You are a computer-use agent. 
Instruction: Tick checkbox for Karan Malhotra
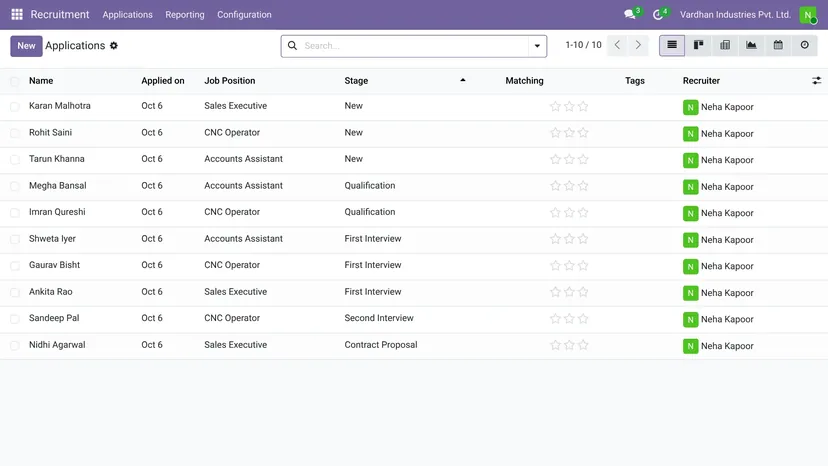pyautogui.click(x=15, y=106)
